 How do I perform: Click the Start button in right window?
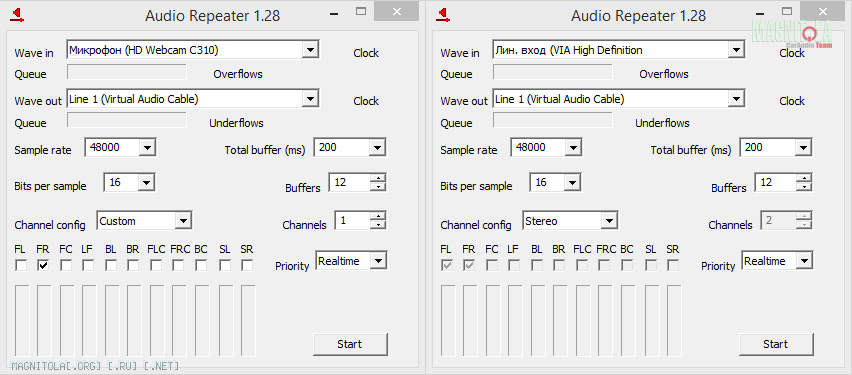[776, 344]
